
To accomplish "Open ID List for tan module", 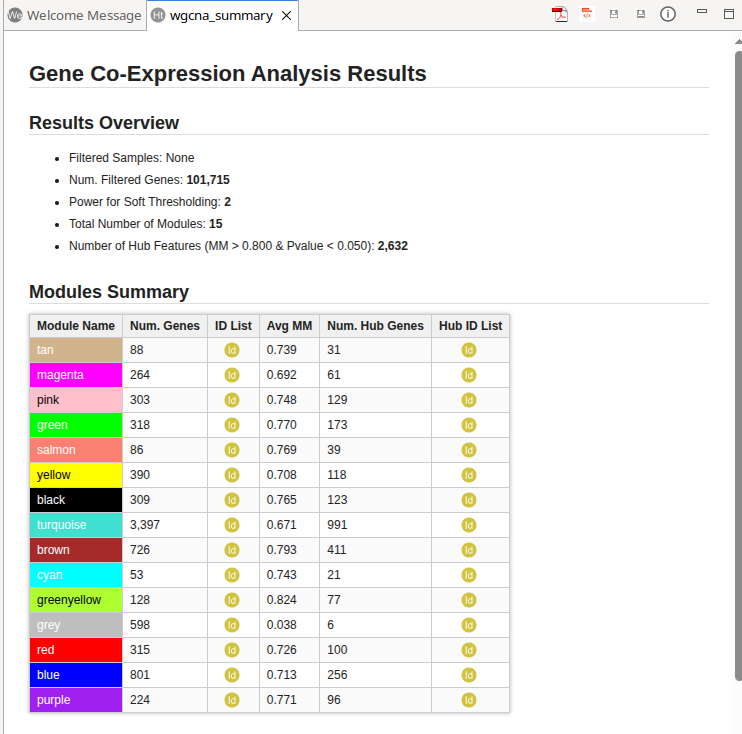I will (232, 350).
